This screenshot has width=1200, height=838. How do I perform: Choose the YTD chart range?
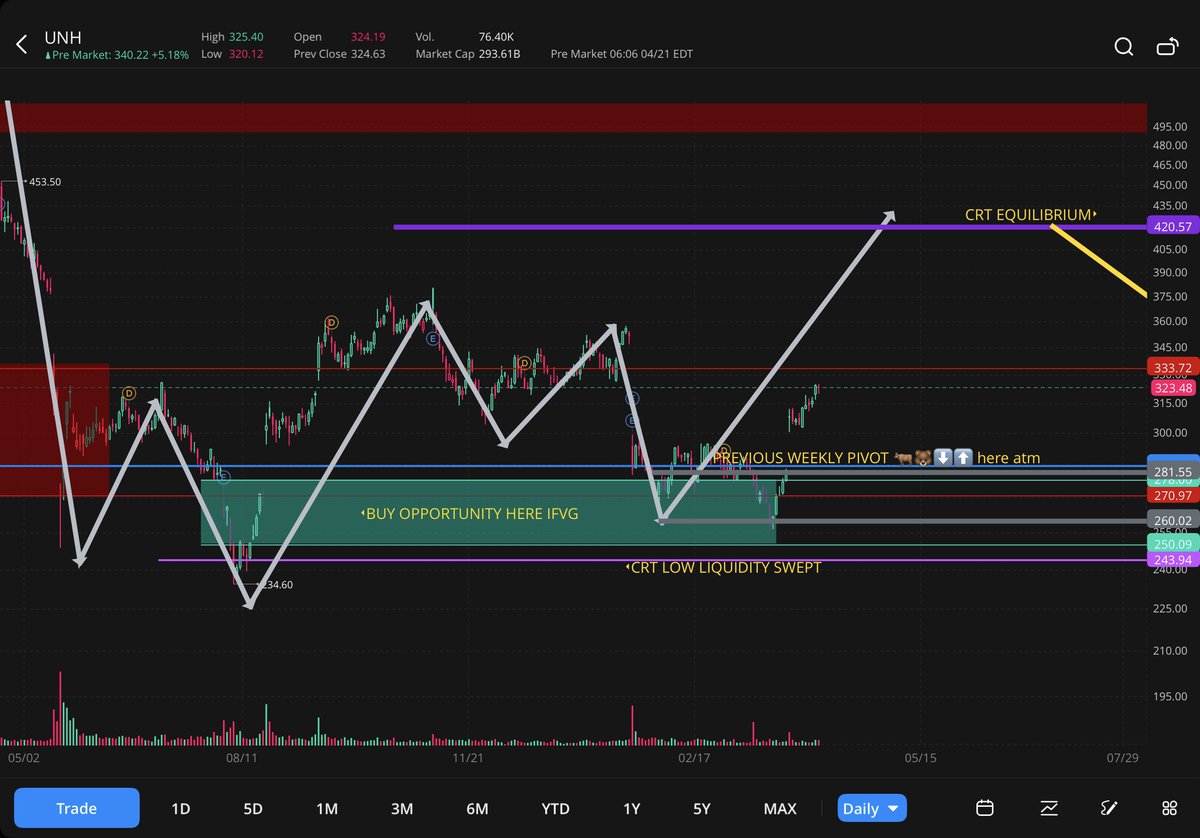click(555, 808)
